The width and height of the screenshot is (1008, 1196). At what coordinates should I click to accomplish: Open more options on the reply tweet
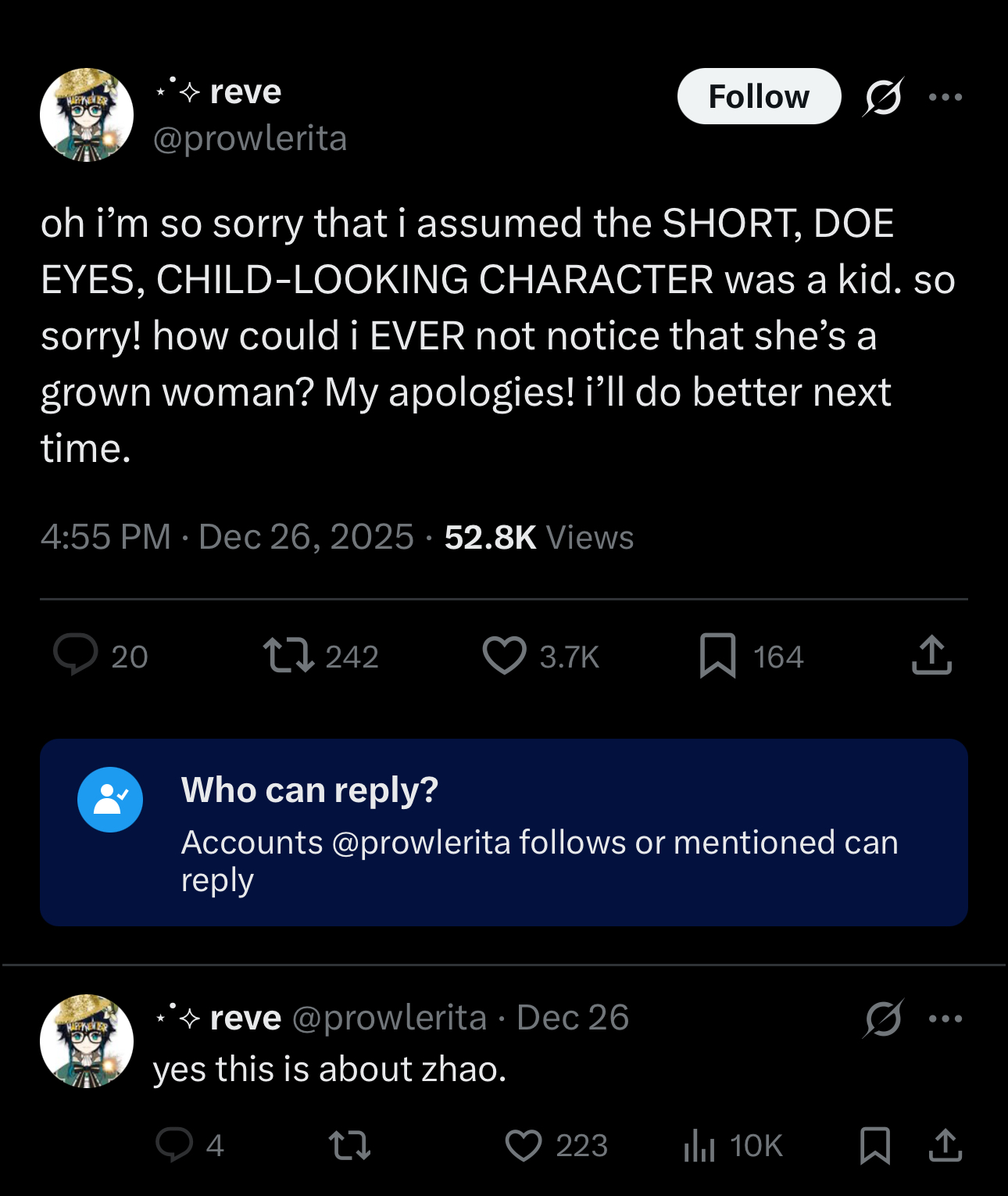coord(945,1019)
